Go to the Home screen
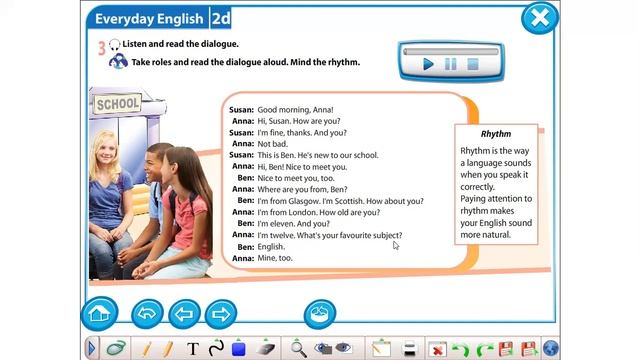The width and height of the screenshot is (640, 360). click(x=100, y=313)
